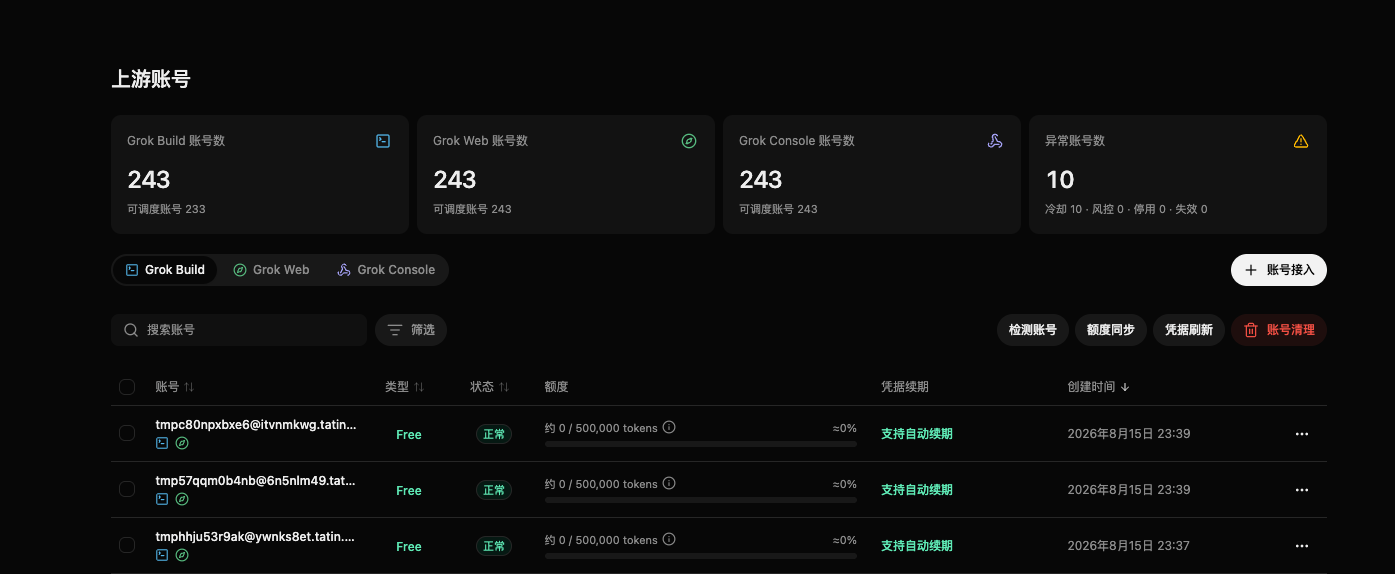This screenshot has width=1395, height=574.
Task: Click Web badge icon under tmp57qqm0b4nb account
Action: (182, 499)
